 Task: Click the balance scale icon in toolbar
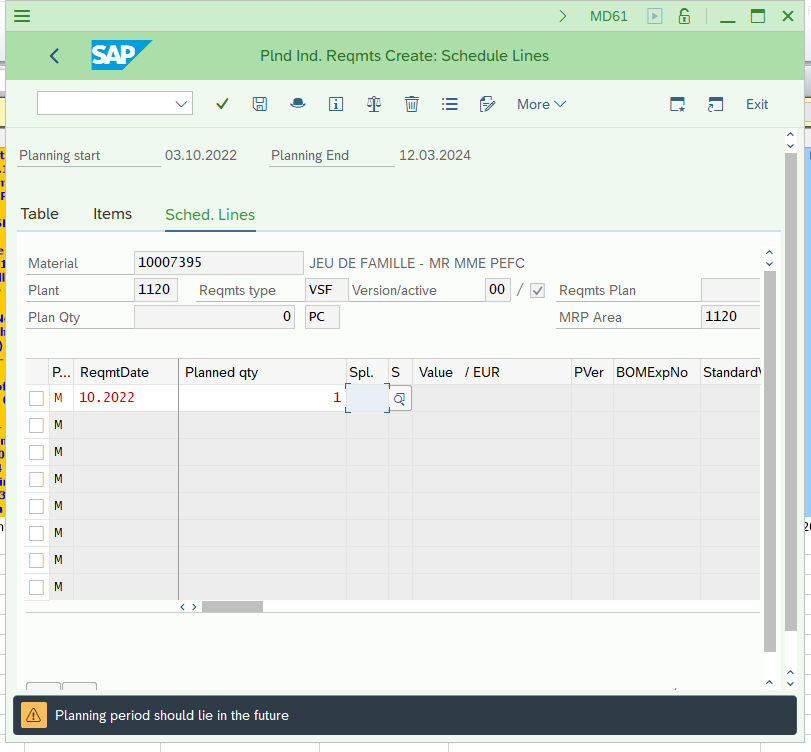374,104
